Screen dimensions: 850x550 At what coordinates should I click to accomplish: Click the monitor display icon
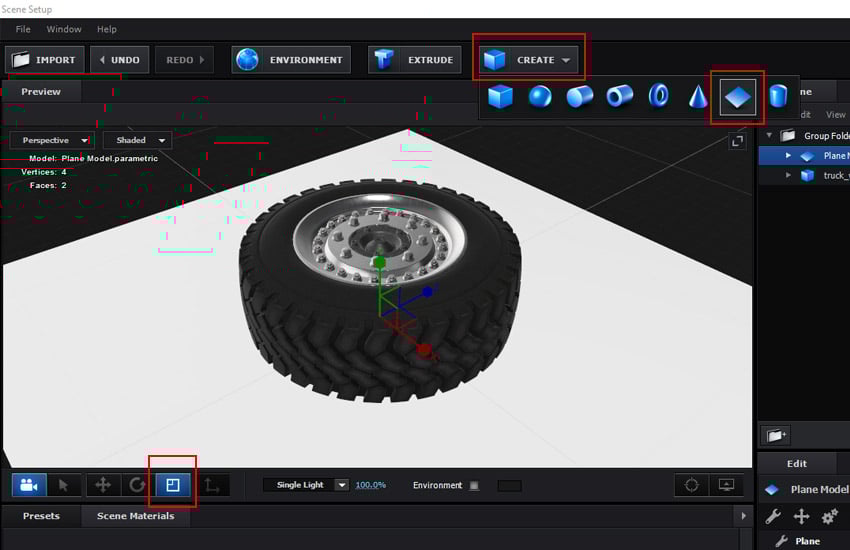726,484
